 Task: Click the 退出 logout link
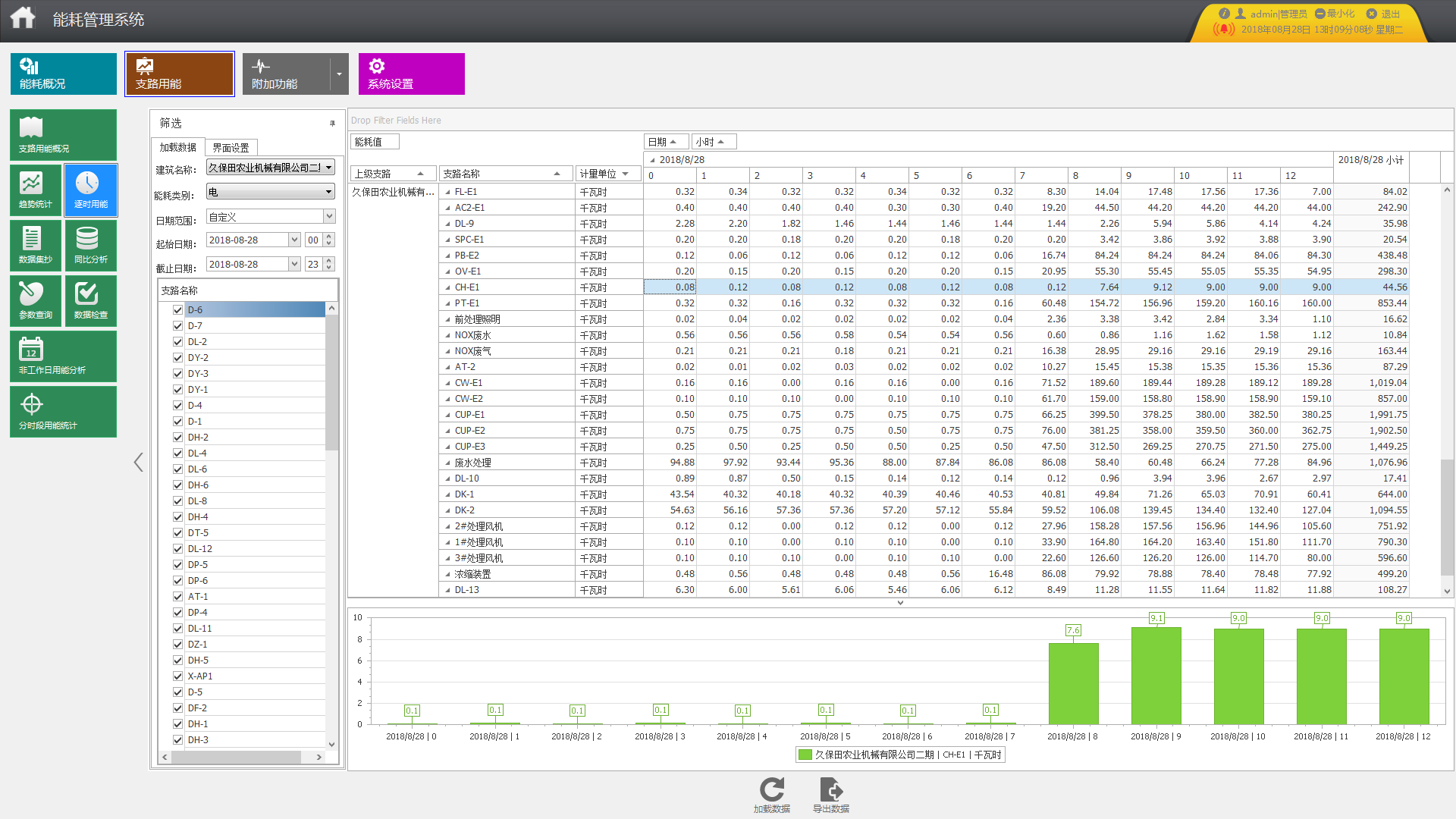pos(1384,14)
